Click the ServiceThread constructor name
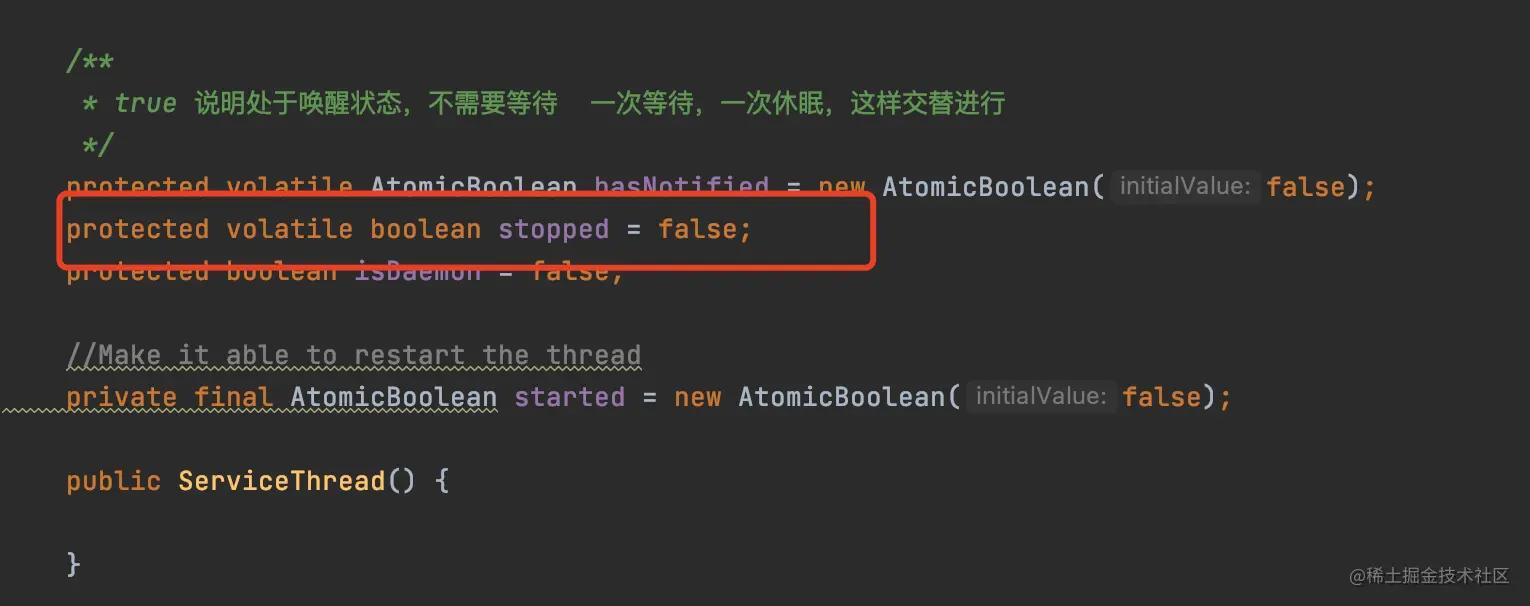Image resolution: width=1530 pixels, height=606 pixels. click(x=282, y=481)
